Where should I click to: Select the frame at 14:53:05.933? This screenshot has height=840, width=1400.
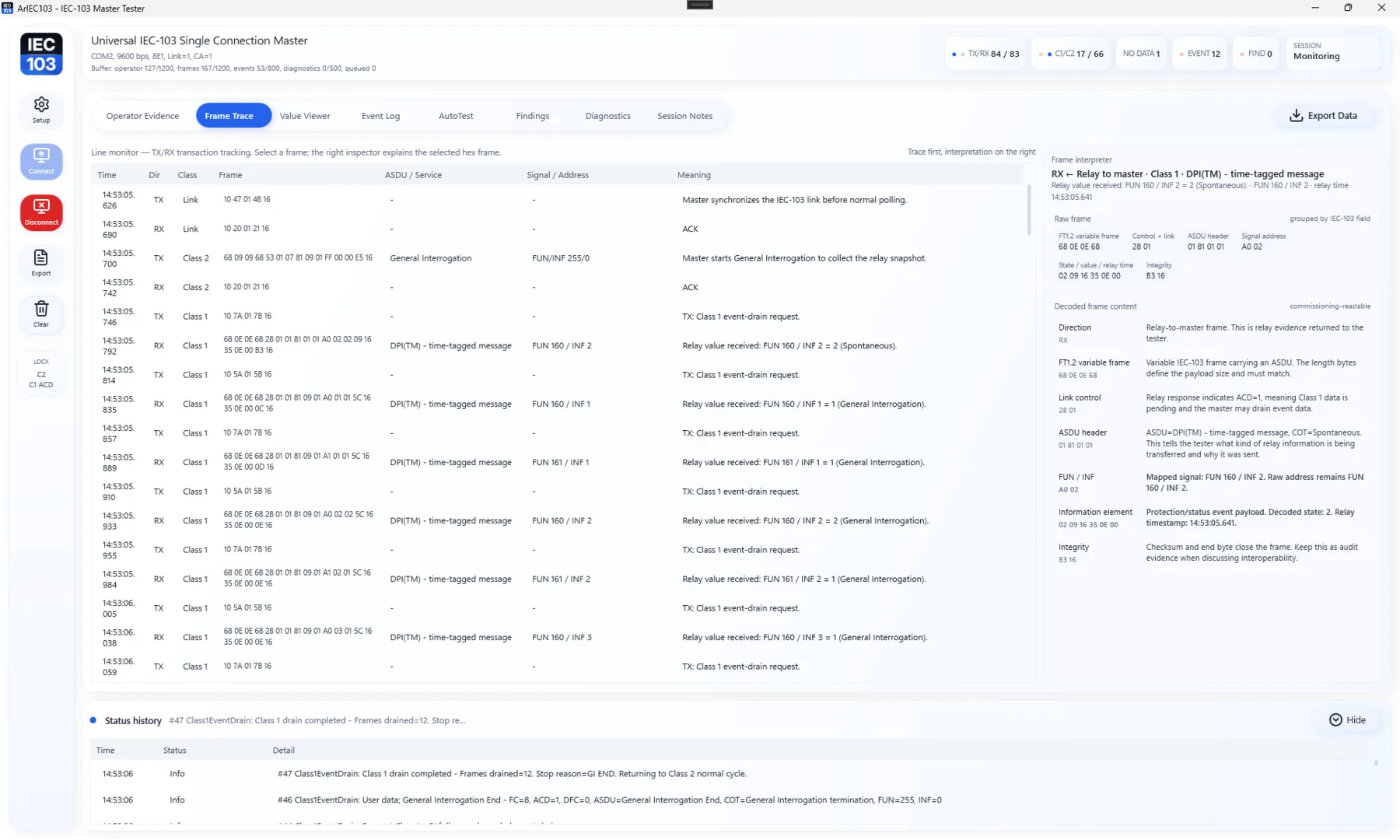[560, 521]
